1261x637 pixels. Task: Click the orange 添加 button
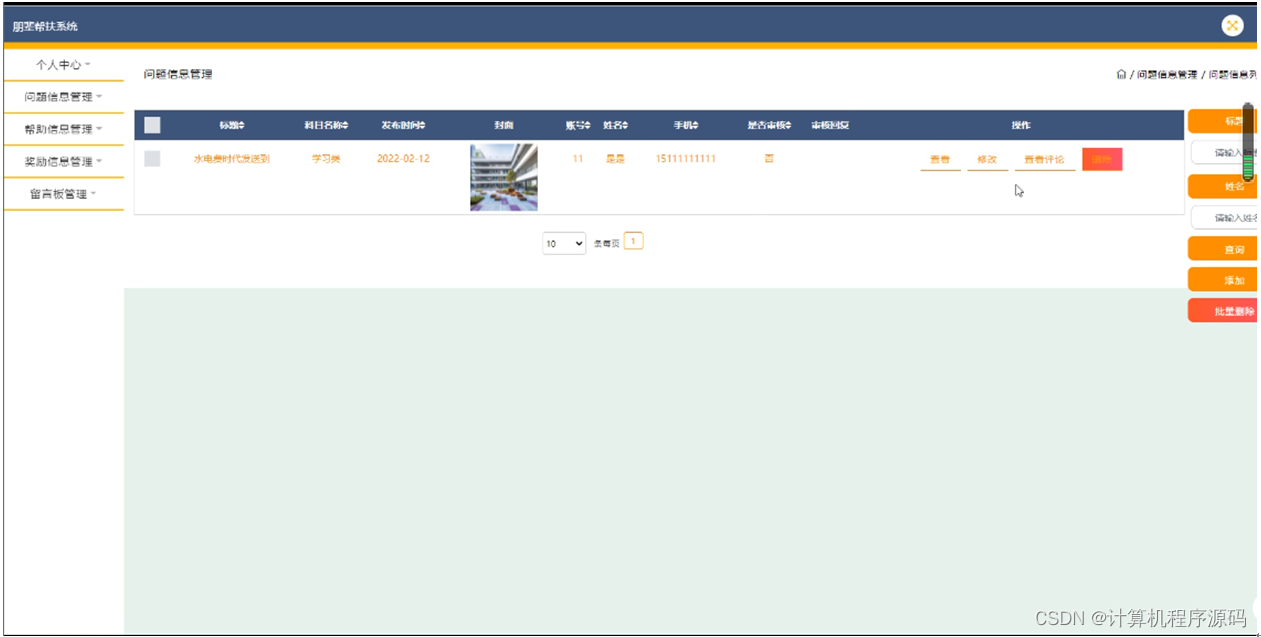click(x=1222, y=280)
